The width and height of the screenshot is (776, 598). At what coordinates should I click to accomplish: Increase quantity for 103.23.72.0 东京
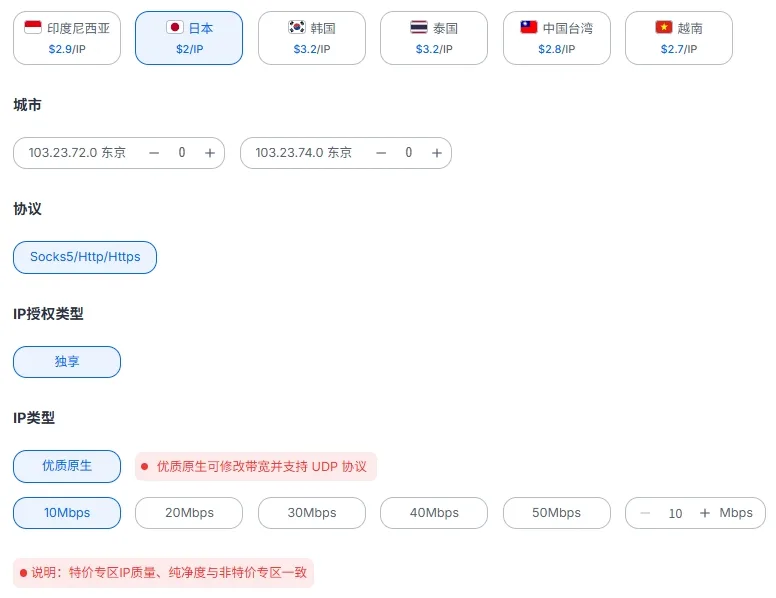click(x=210, y=153)
